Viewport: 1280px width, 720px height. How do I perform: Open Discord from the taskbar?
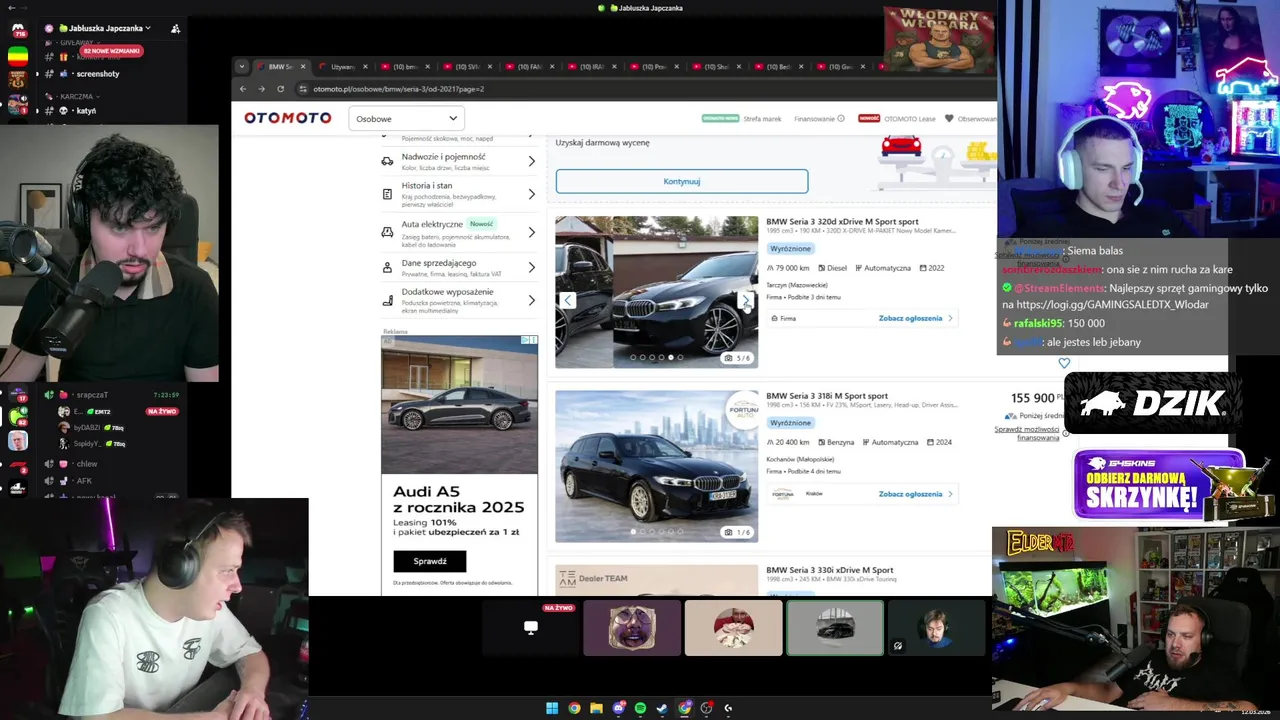pyautogui.click(x=618, y=708)
